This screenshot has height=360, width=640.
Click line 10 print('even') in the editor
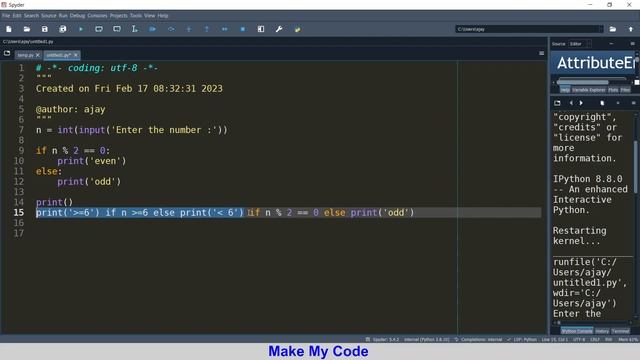92,161
